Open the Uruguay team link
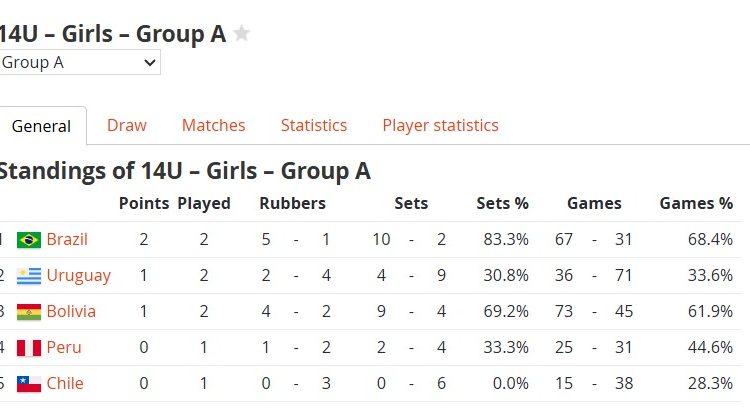The image size is (750, 420). (79, 276)
